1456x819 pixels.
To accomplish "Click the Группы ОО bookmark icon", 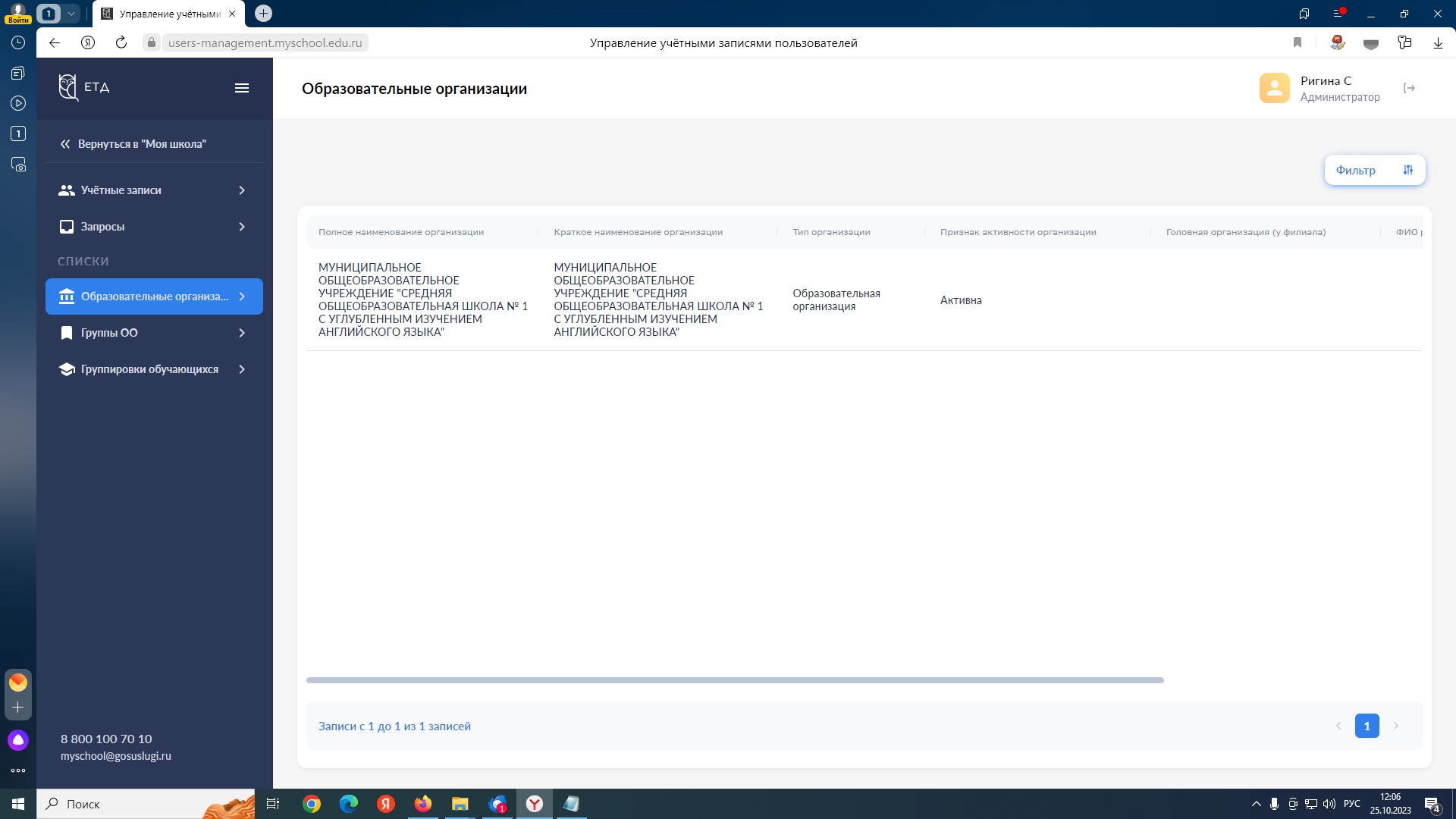I will pos(67,333).
